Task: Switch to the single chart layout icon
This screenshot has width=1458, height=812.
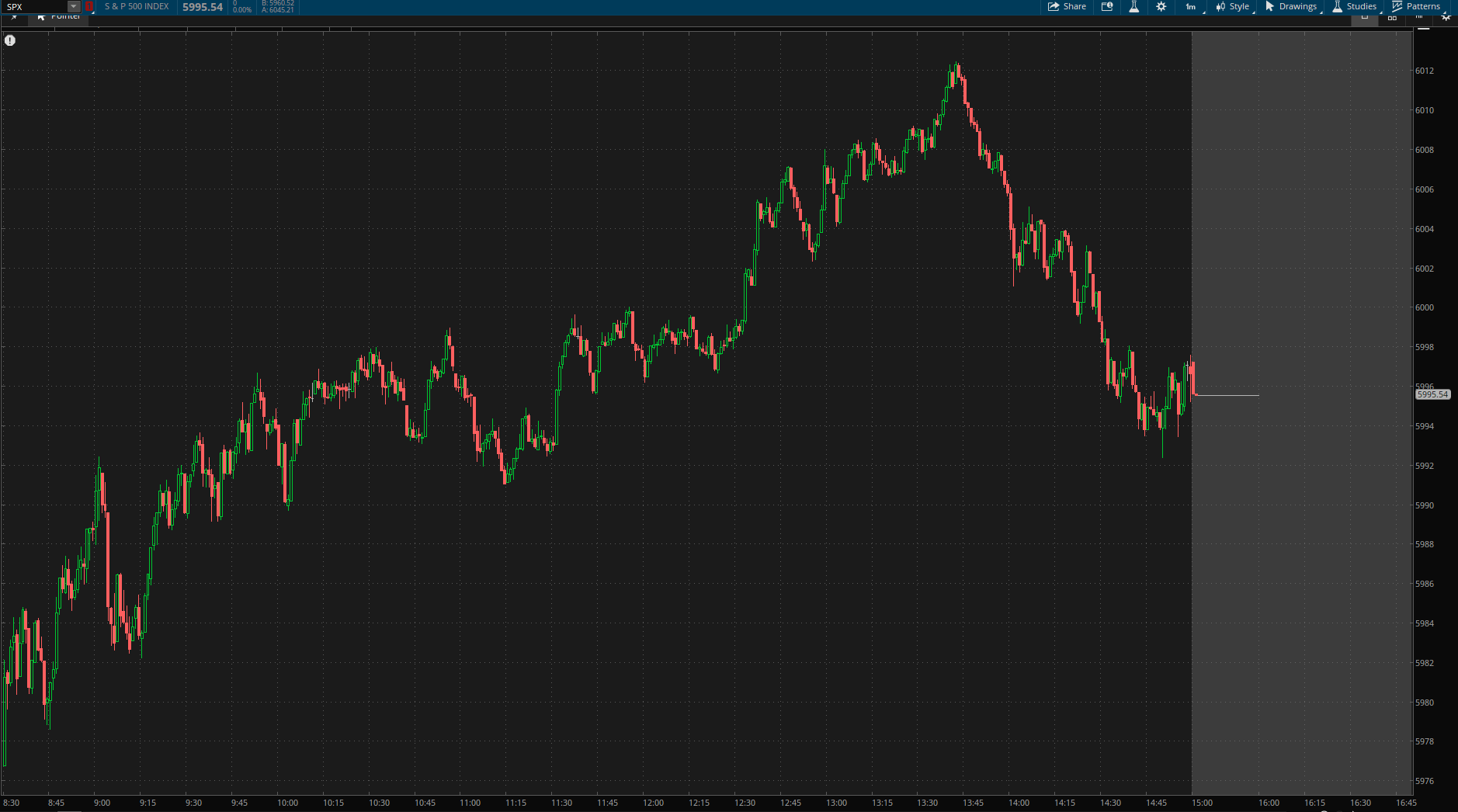Action: point(1364,17)
